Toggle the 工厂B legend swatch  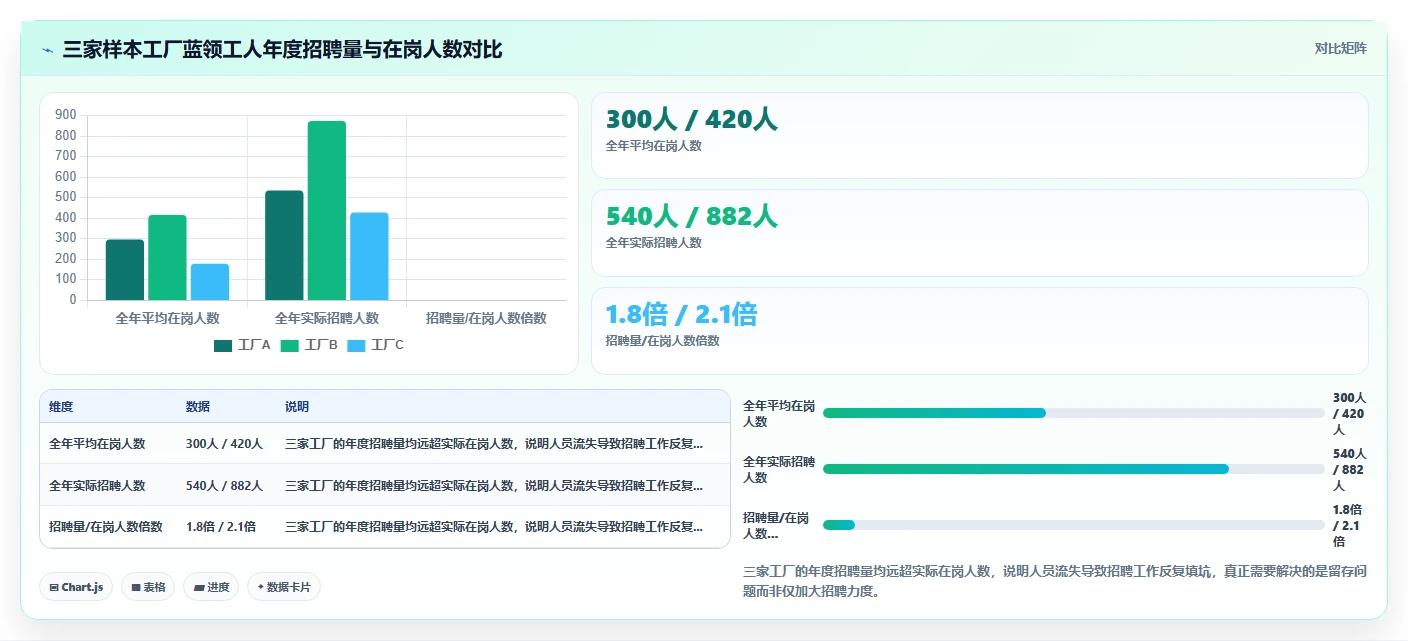click(290, 345)
